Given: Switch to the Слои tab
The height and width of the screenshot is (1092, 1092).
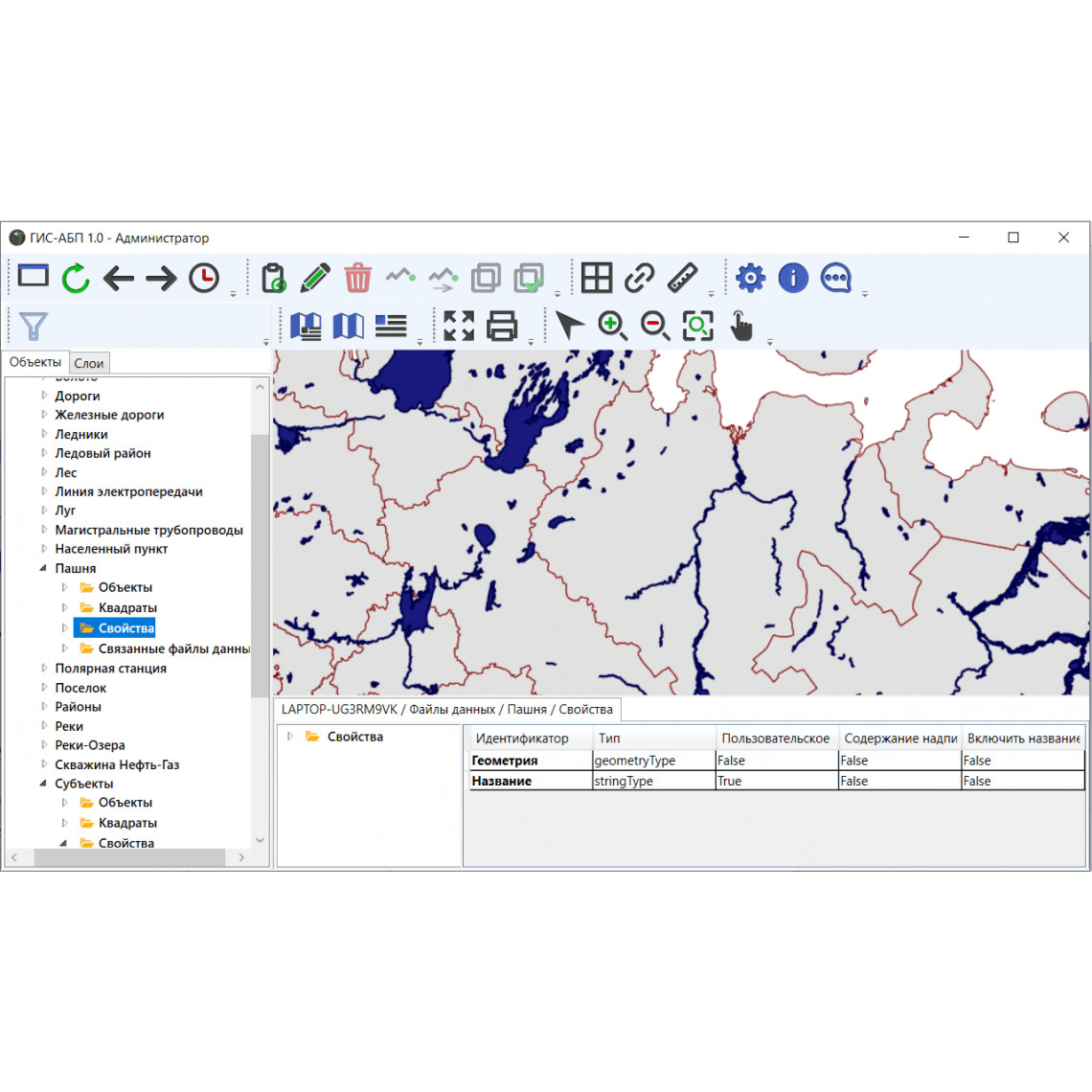Looking at the screenshot, I should (x=89, y=364).
